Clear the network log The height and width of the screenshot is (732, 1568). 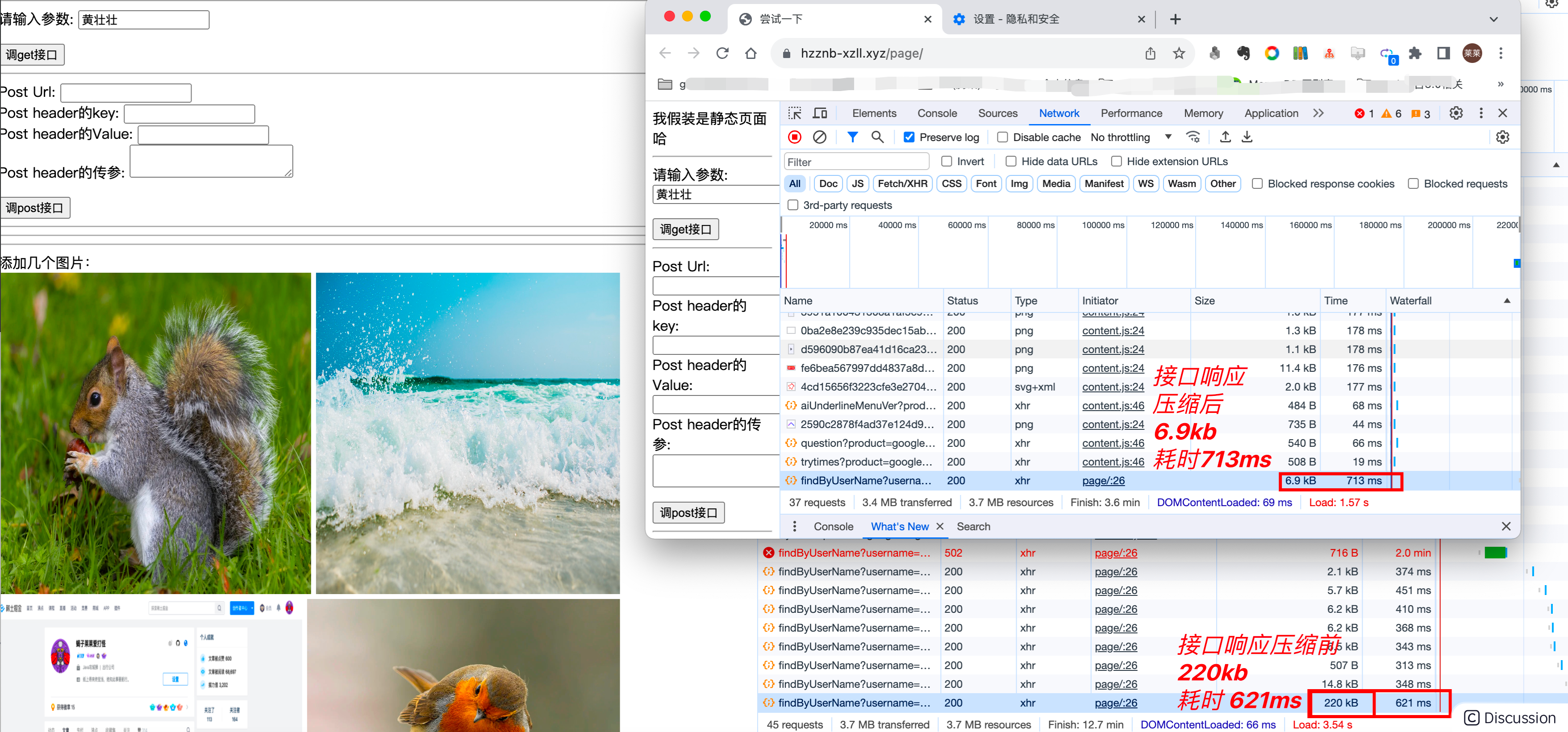pyautogui.click(x=819, y=137)
